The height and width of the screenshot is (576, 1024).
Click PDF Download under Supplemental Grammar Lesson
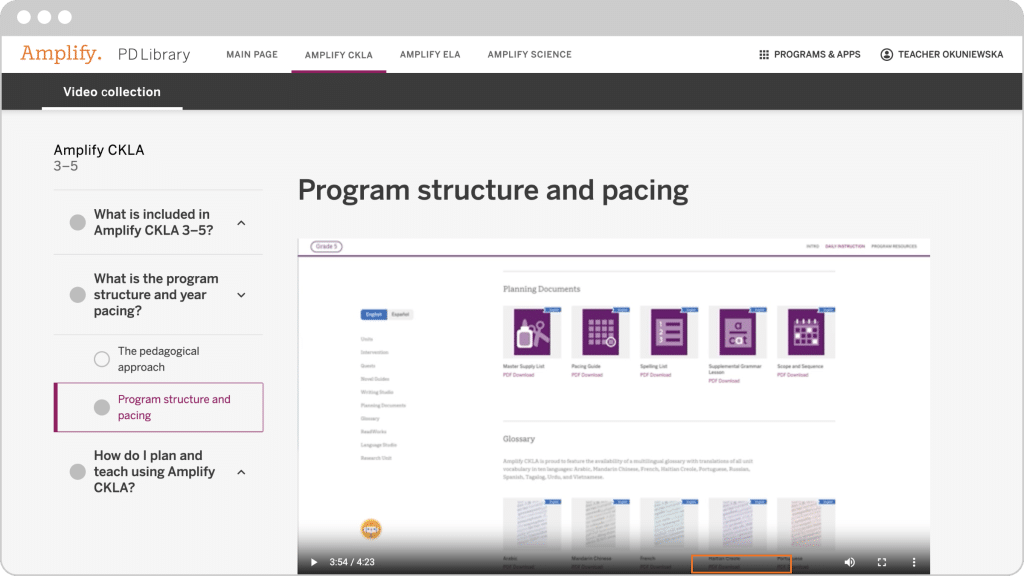(724, 381)
